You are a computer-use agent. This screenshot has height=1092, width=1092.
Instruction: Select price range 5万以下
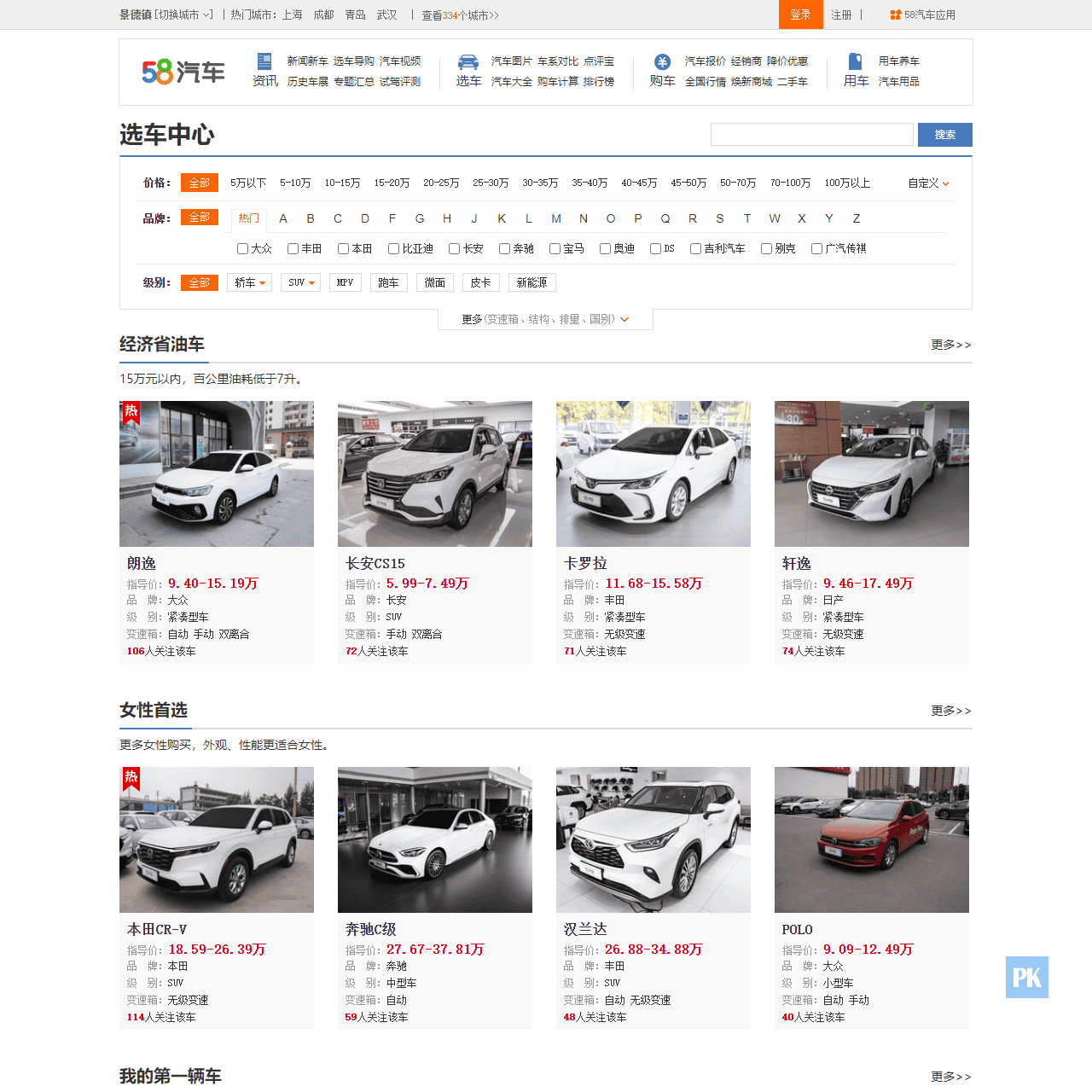pyautogui.click(x=248, y=183)
